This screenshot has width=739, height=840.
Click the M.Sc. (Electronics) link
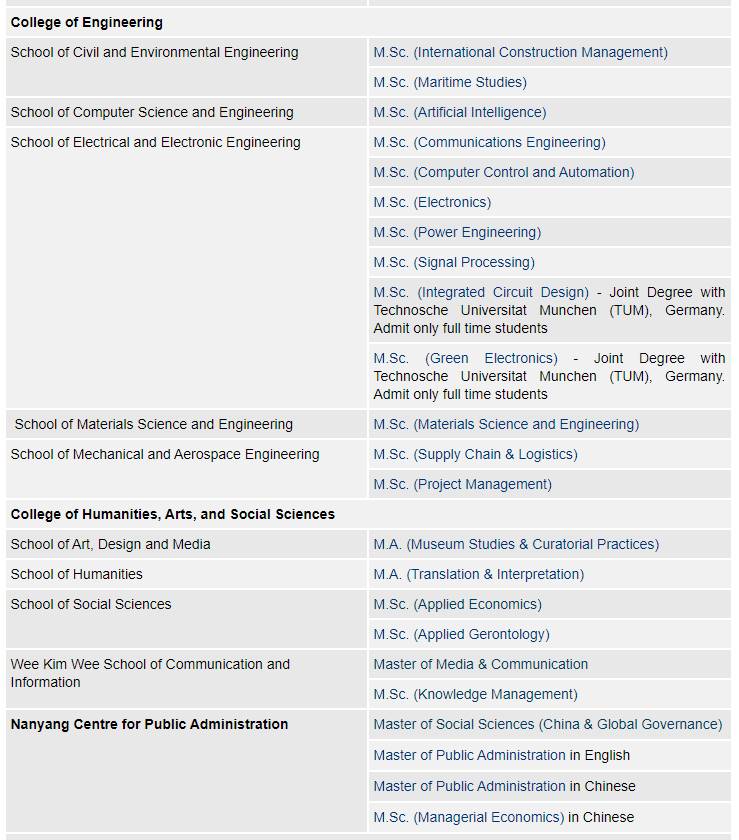click(432, 202)
